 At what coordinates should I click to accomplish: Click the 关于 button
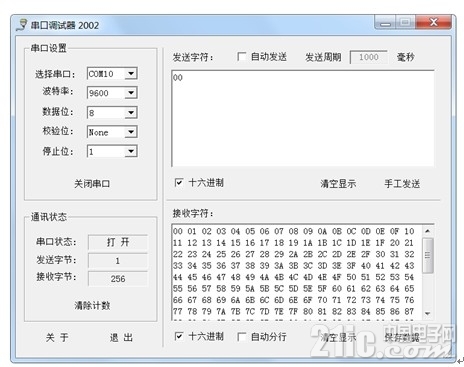[57, 337]
